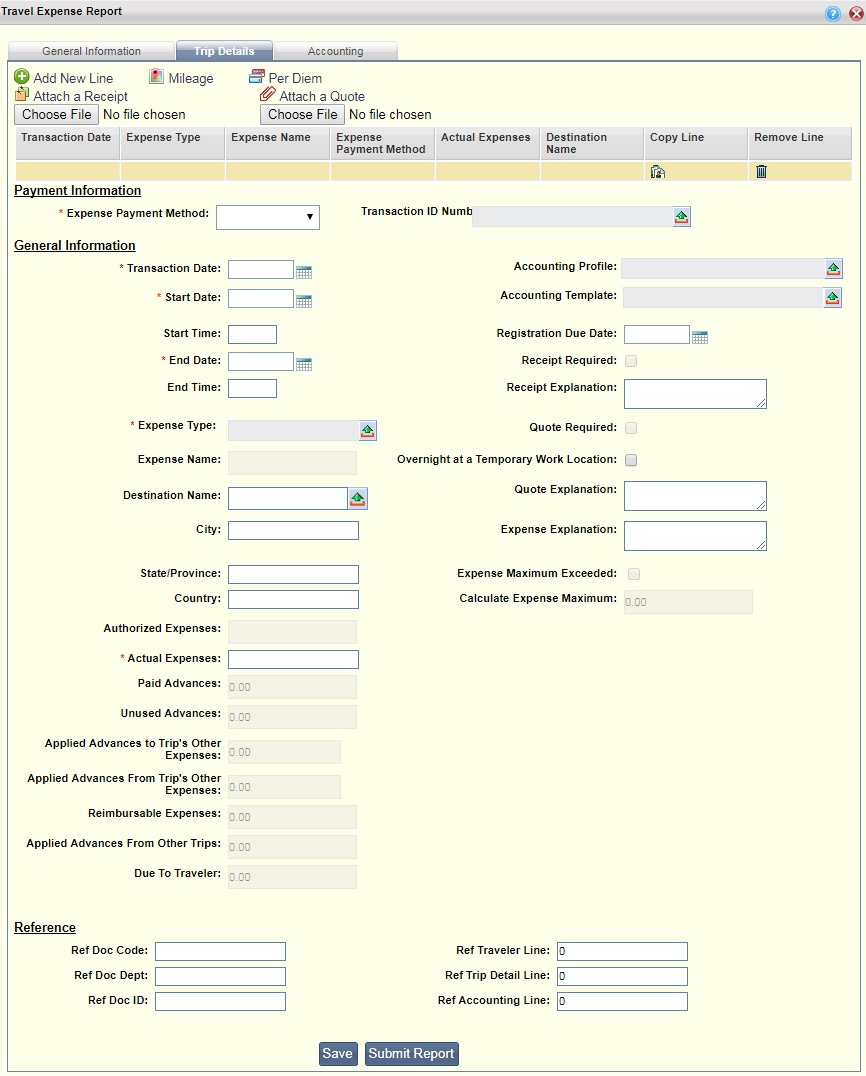The image size is (866, 1076).
Task: Click the Start Time input field
Action: (253, 334)
